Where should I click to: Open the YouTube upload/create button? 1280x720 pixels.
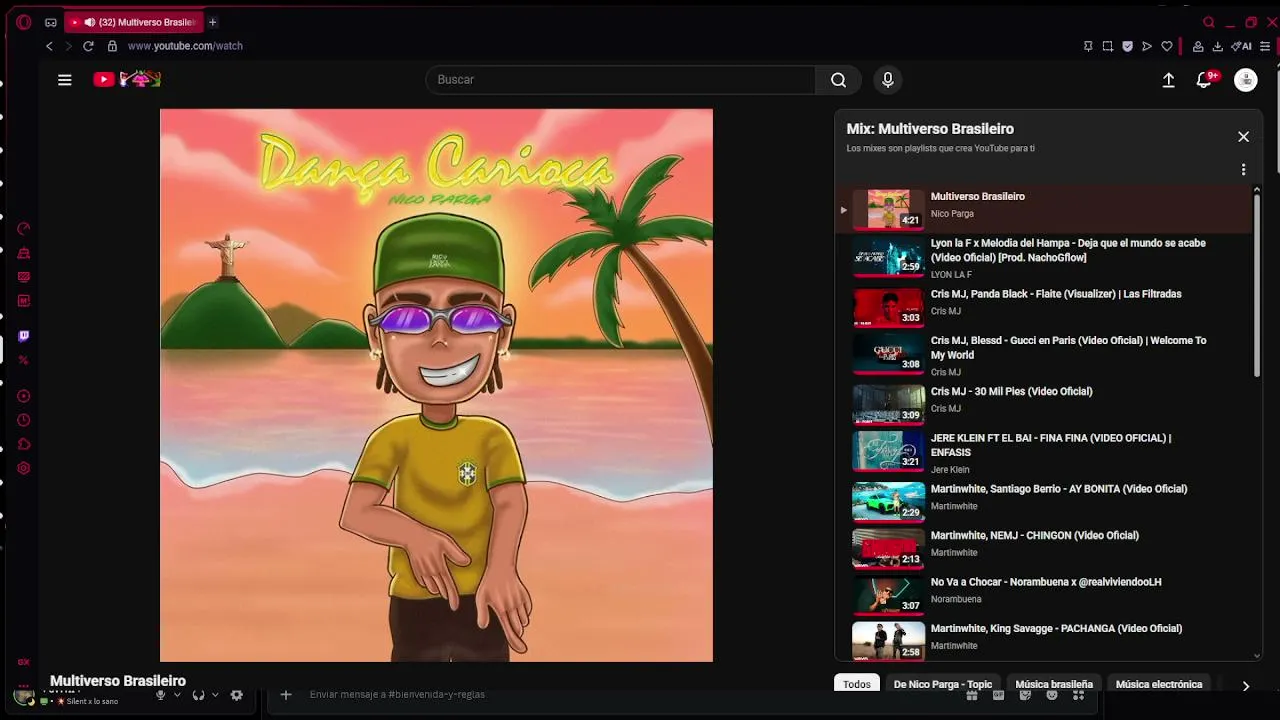coord(1168,80)
